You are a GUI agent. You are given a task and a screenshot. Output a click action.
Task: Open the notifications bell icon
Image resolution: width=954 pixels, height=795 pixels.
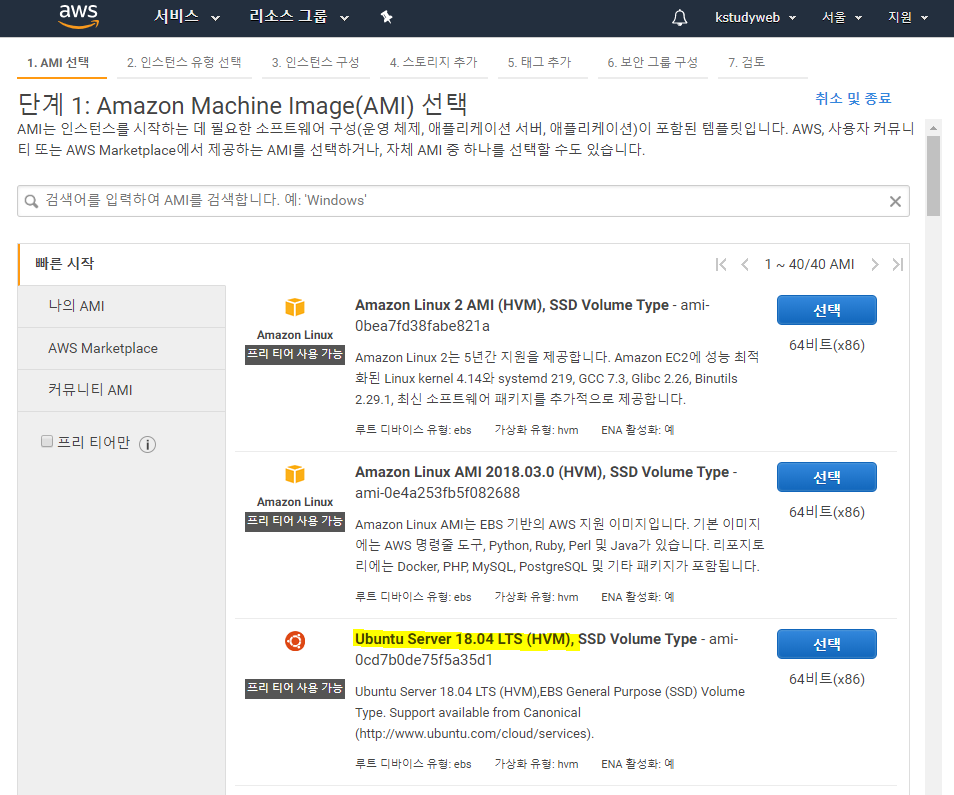680,18
